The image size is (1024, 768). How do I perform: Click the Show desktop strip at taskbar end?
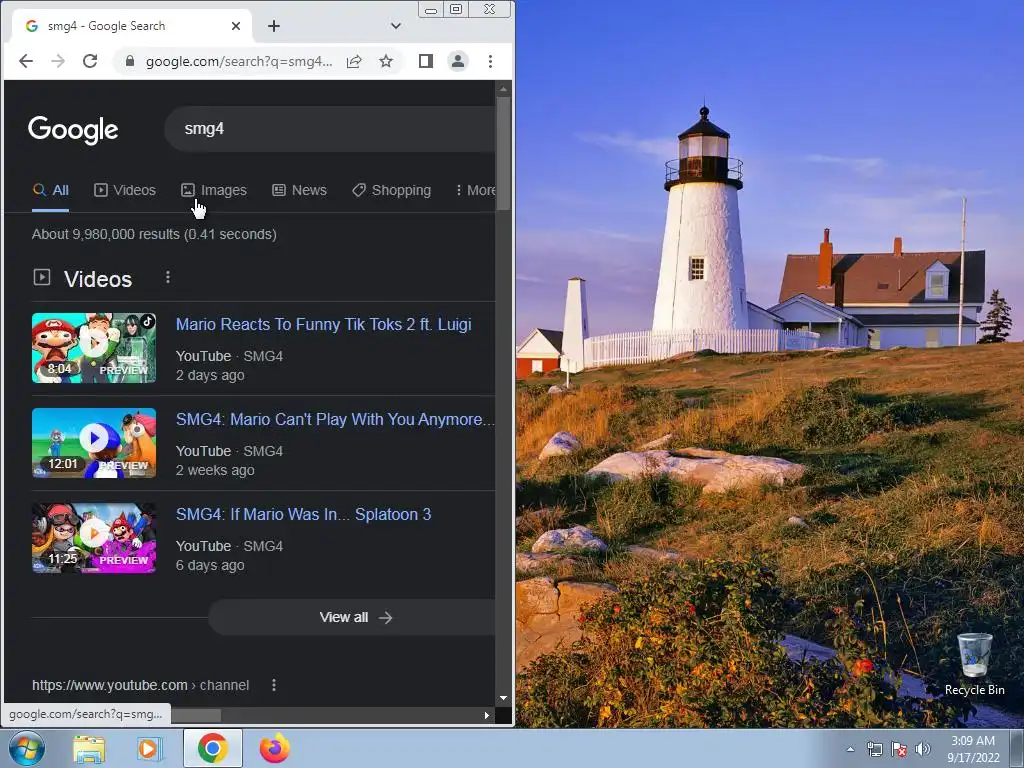click(x=1019, y=748)
